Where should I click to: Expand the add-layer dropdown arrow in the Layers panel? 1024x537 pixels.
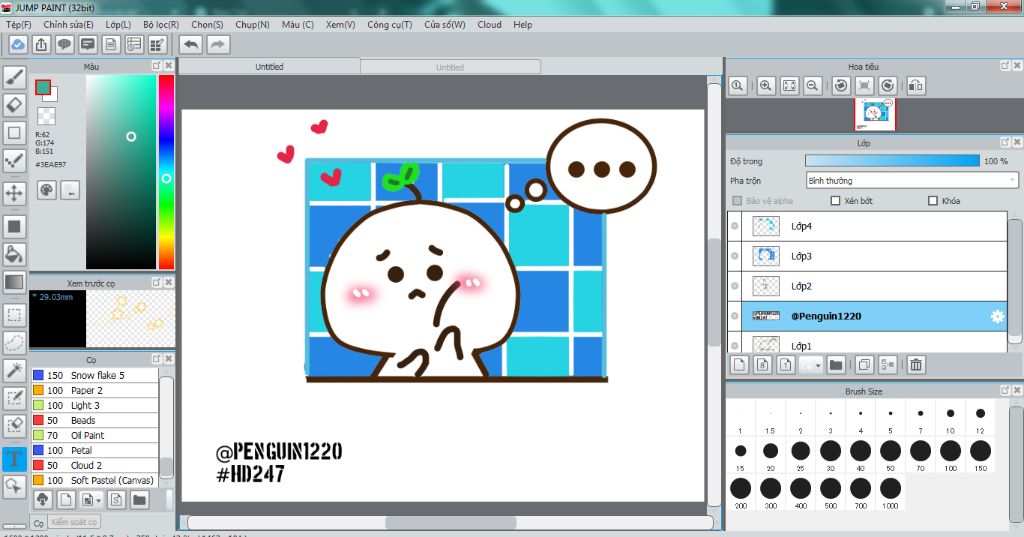pos(817,366)
